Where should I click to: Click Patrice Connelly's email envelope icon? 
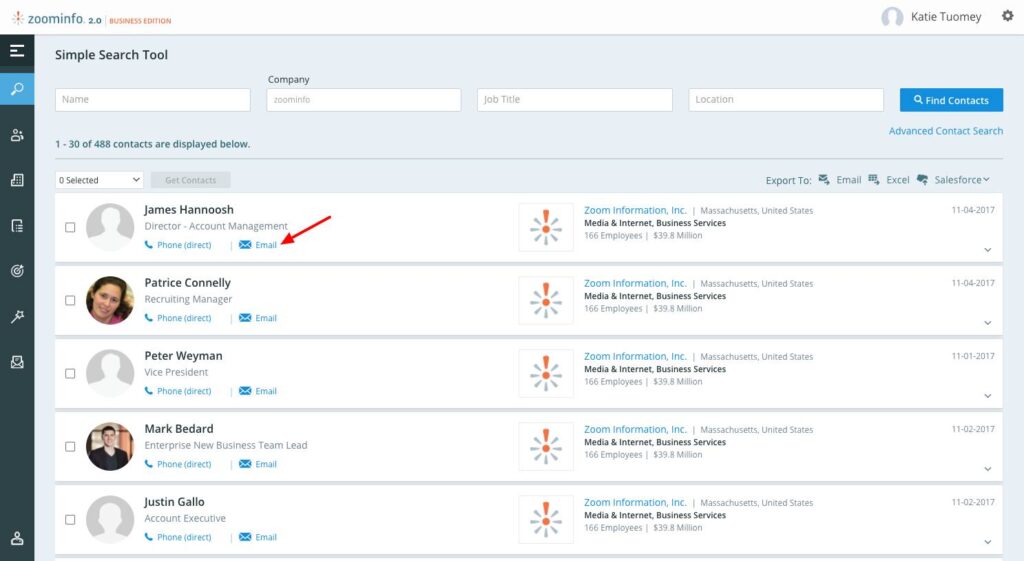245,318
